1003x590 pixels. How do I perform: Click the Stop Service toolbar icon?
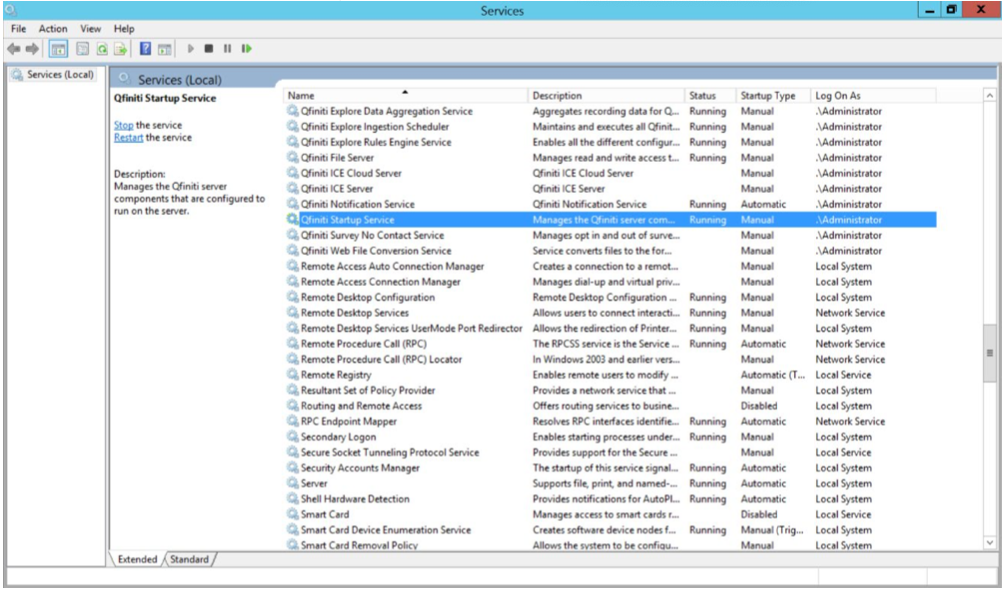(x=210, y=48)
